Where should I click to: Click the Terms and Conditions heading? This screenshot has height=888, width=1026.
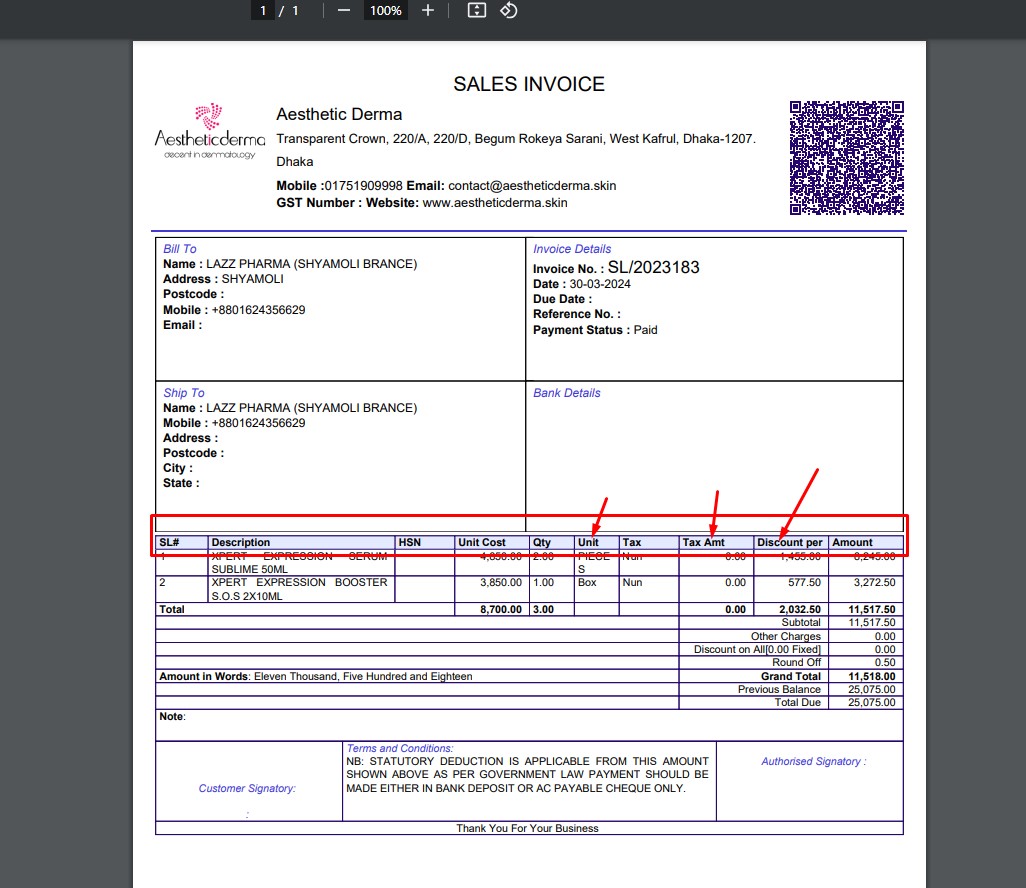click(400, 748)
